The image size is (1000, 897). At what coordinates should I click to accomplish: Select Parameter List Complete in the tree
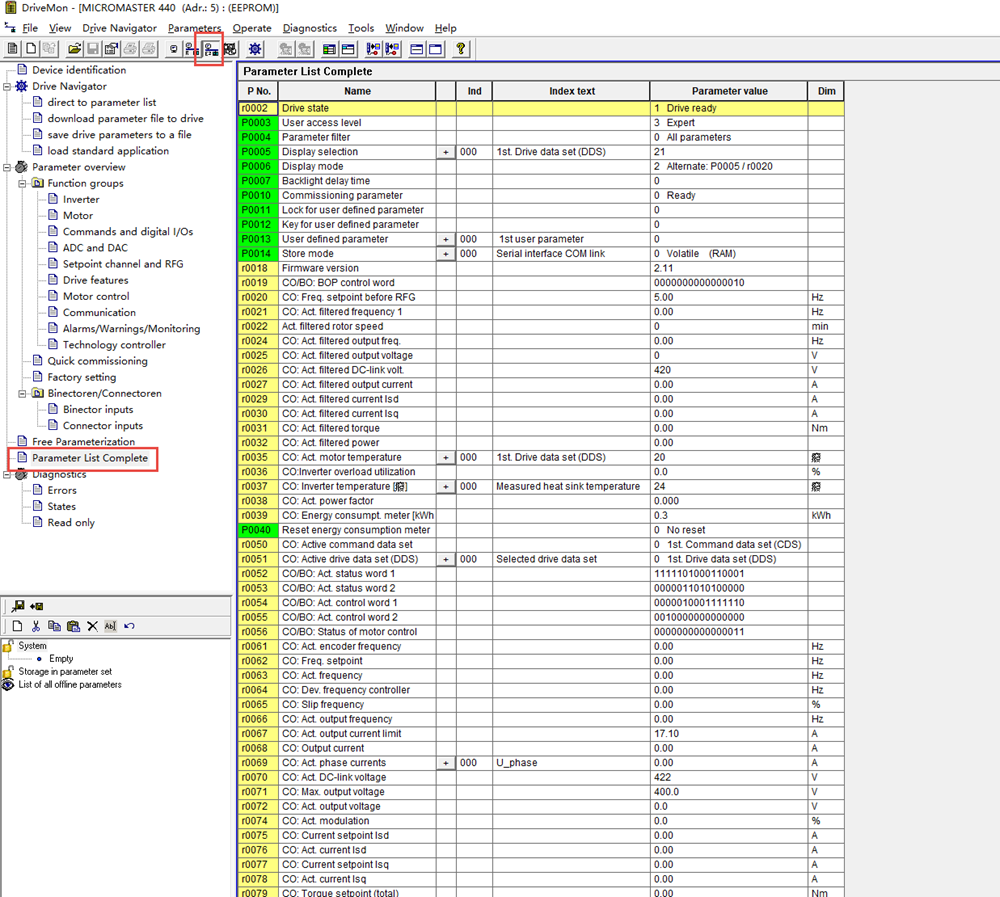[89, 458]
